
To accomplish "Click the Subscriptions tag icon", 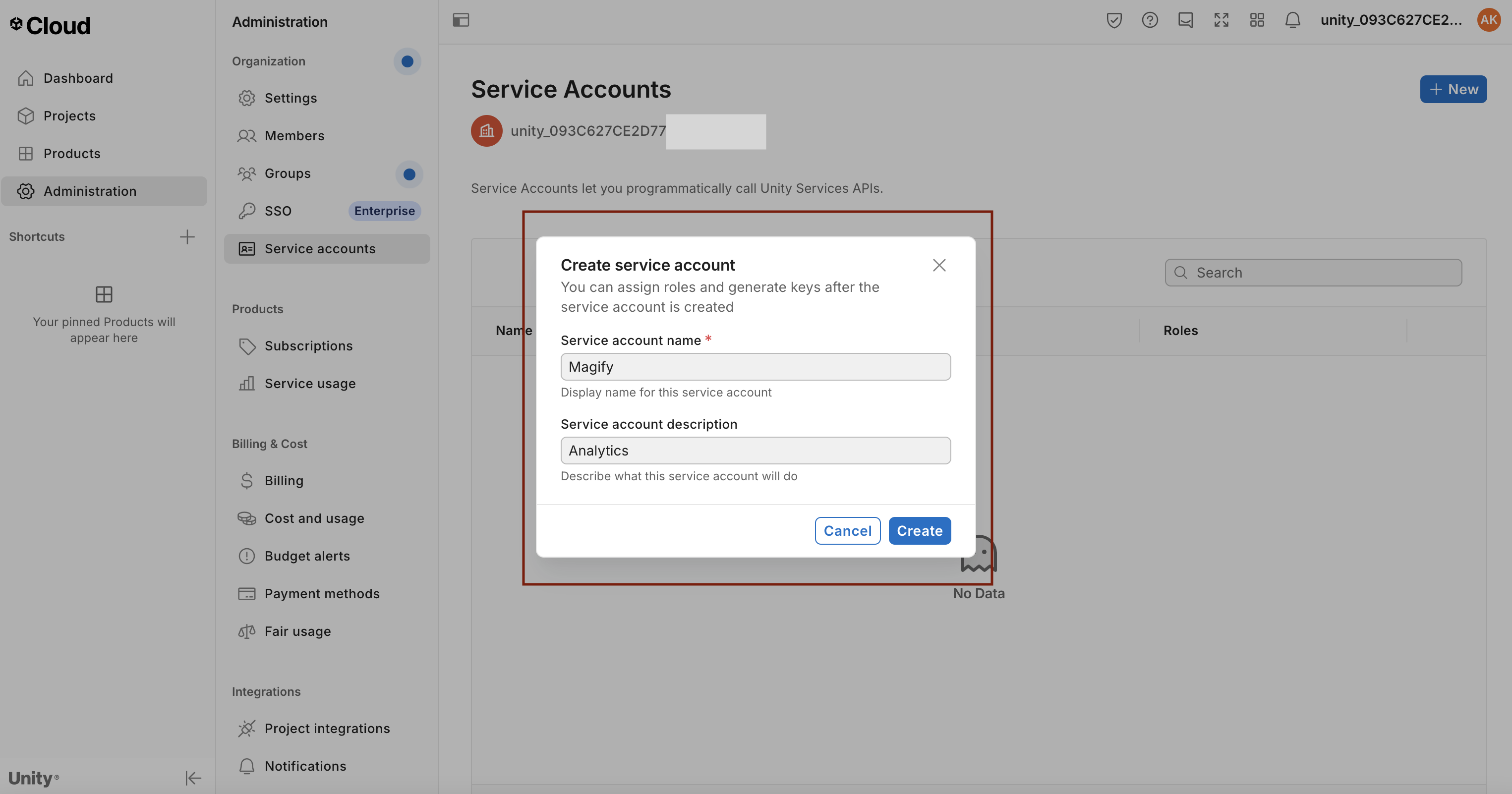I will point(246,345).
